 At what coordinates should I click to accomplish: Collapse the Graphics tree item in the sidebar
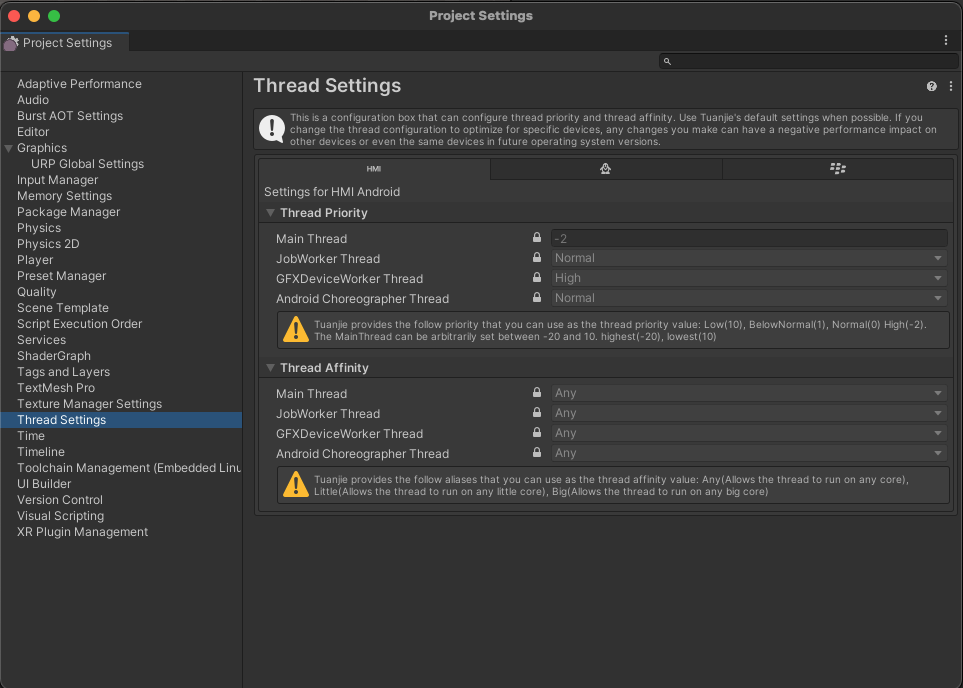8,147
